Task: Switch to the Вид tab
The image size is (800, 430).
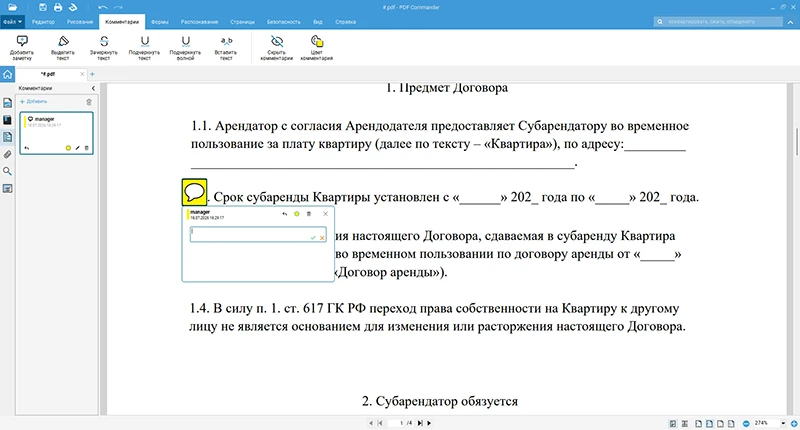Action: pos(318,22)
